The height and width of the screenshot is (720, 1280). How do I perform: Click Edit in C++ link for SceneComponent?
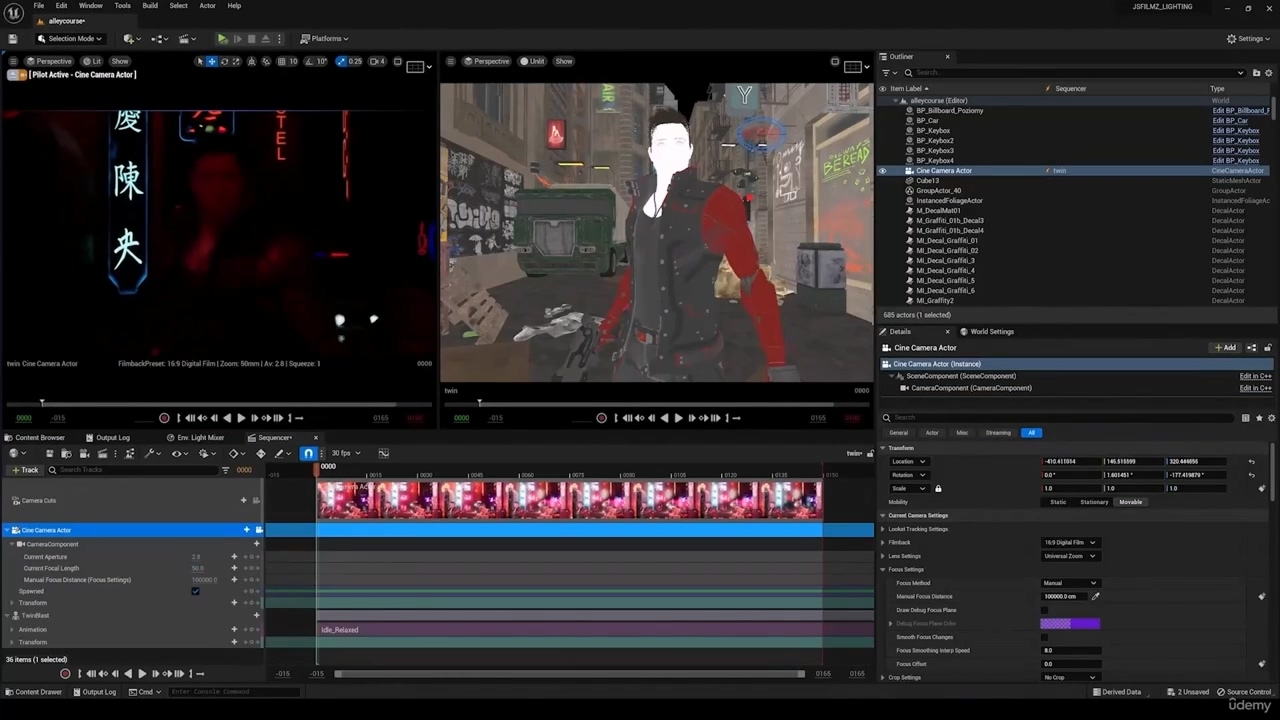(1255, 376)
